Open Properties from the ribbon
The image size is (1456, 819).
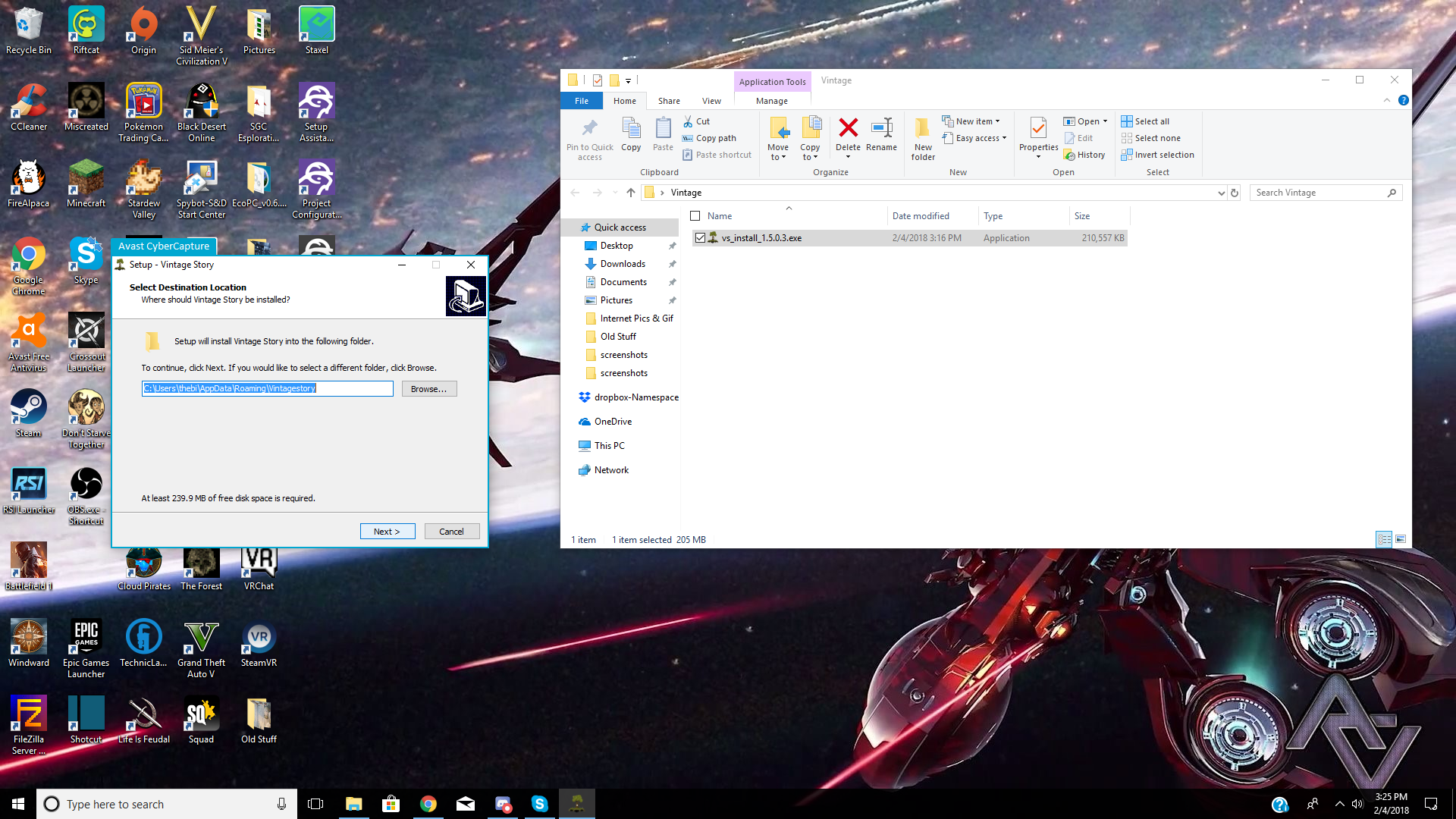pos(1038,130)
